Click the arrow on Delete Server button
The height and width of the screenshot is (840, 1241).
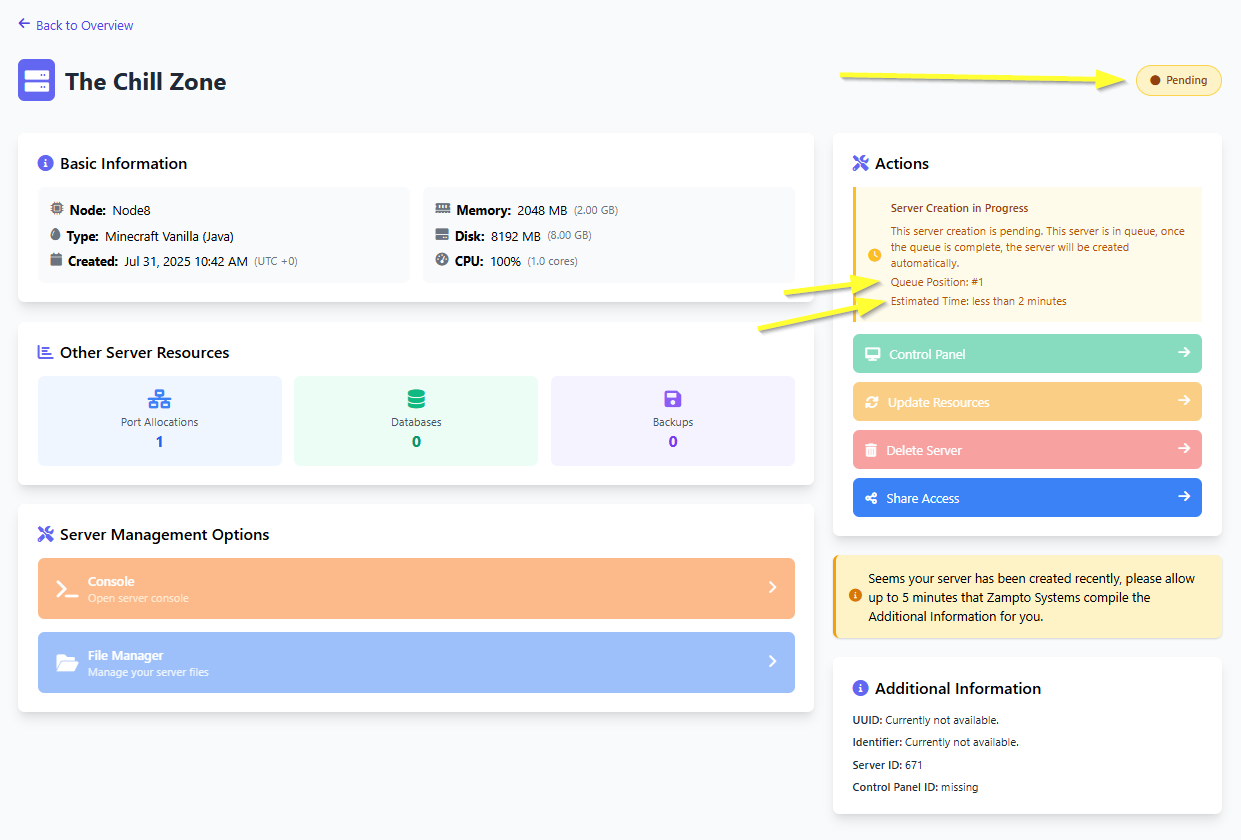pos(1184,449)
